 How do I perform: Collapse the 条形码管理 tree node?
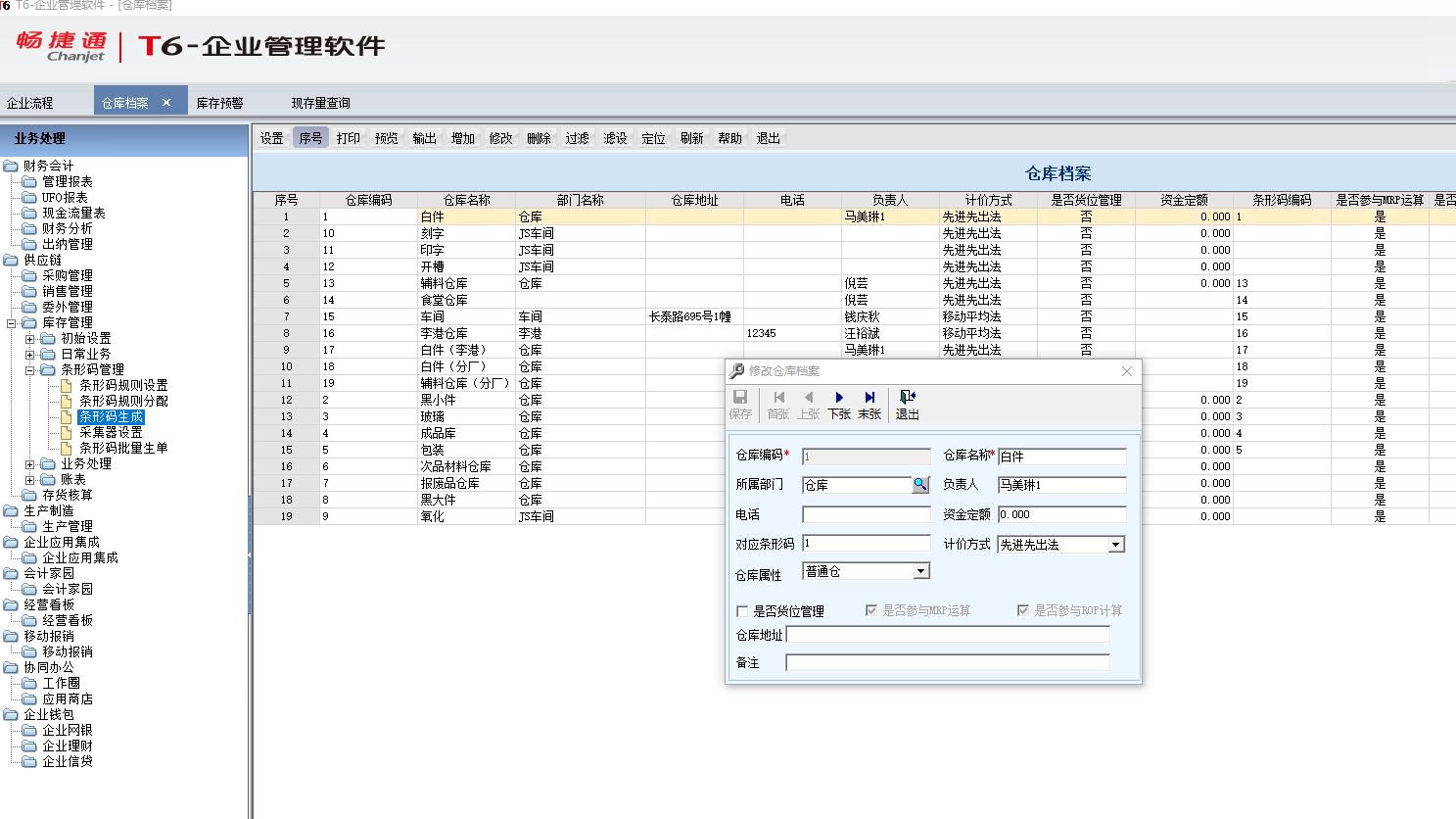click(30, 369)
